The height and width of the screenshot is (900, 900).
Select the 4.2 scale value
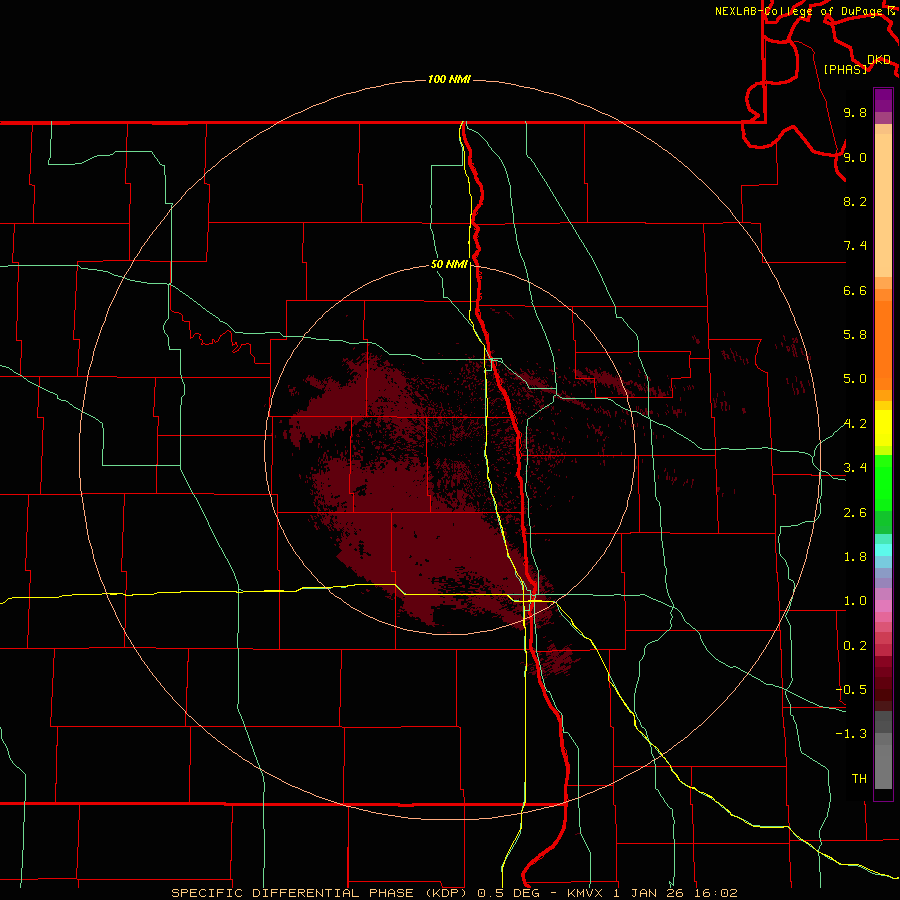click(855, 424)
